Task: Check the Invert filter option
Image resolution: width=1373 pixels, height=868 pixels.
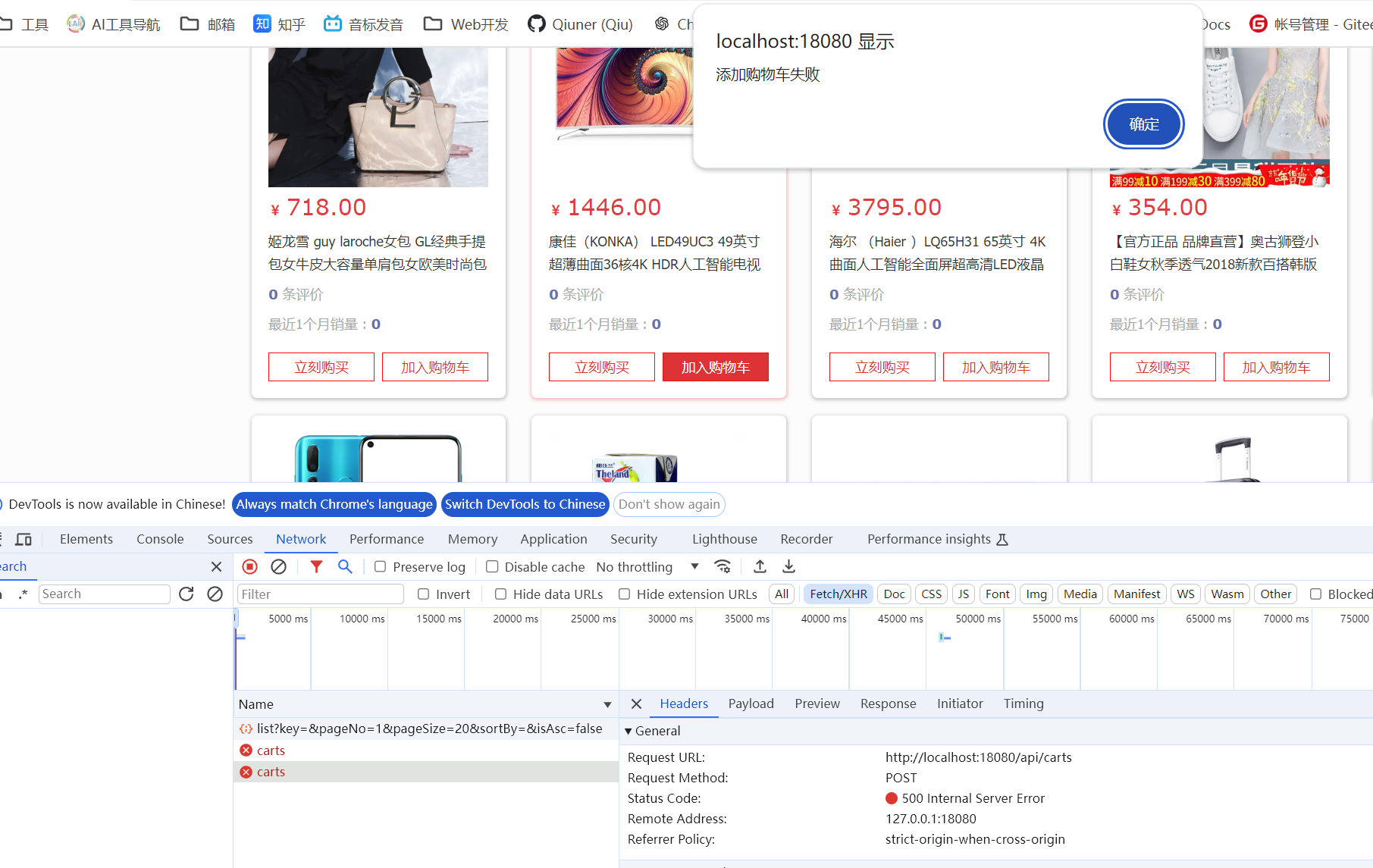Action: [x=423, y=594]
